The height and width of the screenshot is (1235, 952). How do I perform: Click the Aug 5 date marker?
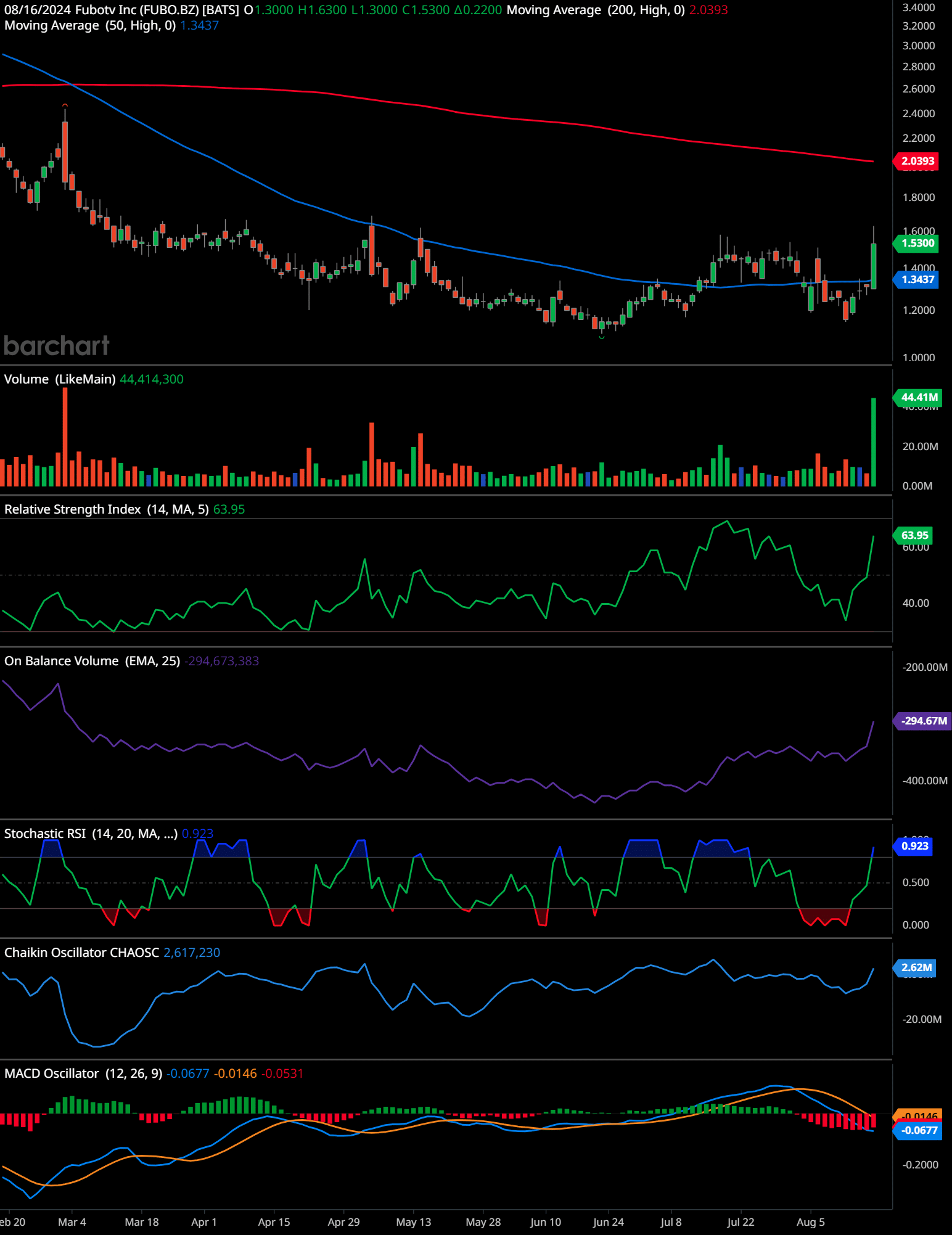click(811, 1222)
